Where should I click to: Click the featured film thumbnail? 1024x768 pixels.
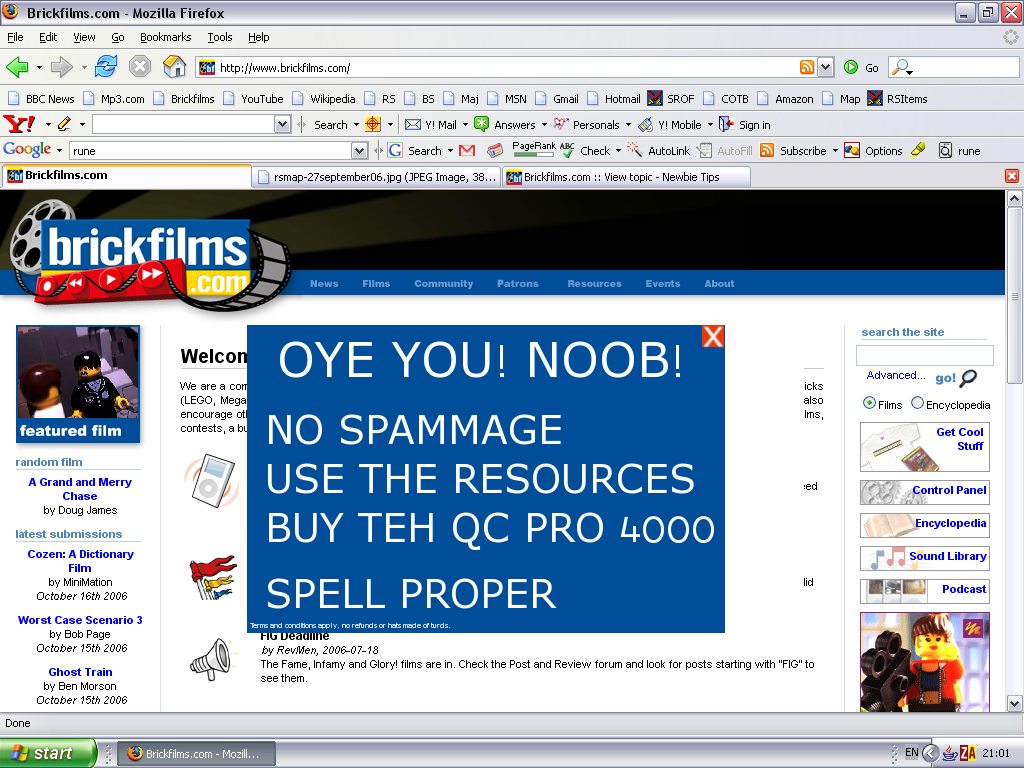tap(78, 384)
